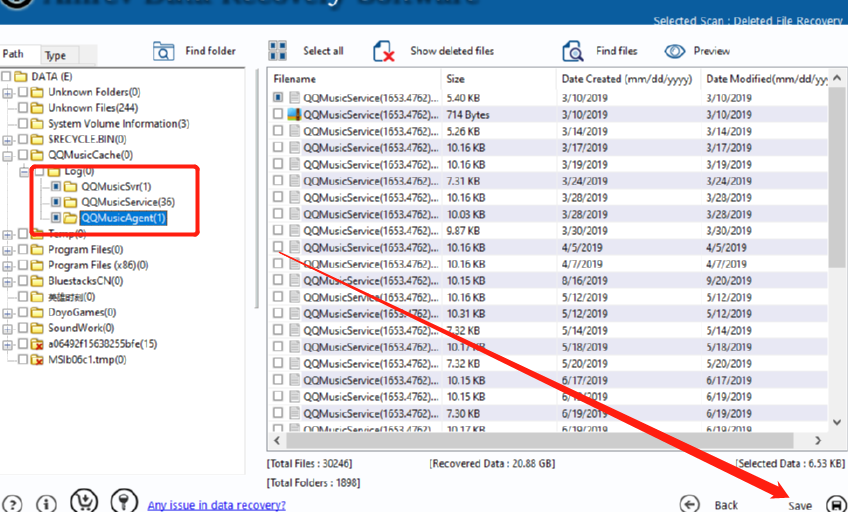Expand the BluestacksCN(0) node
Viewport: 848px width, 512px height.
(x=8, y=281)
